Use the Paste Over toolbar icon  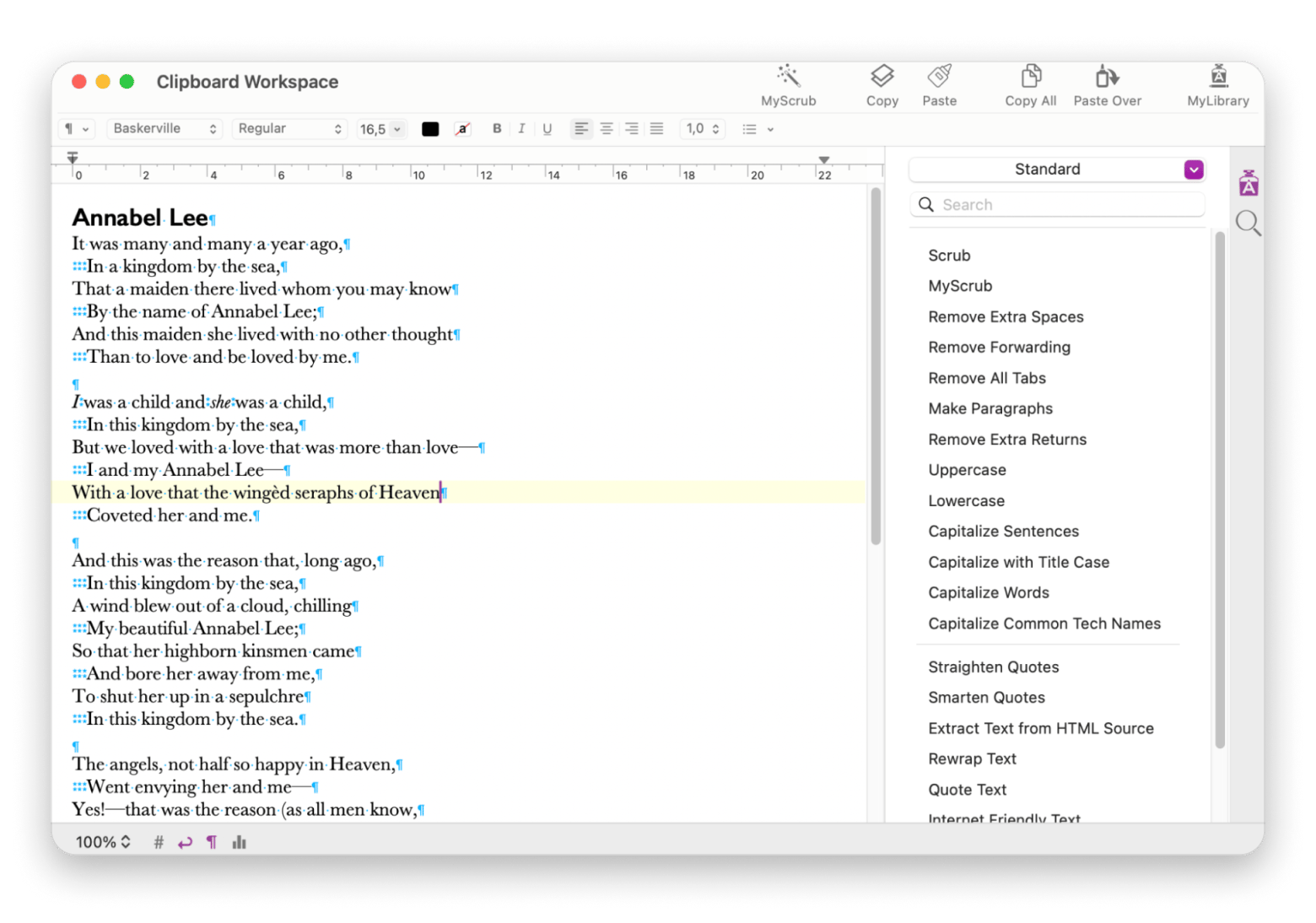pos(1107,84)
